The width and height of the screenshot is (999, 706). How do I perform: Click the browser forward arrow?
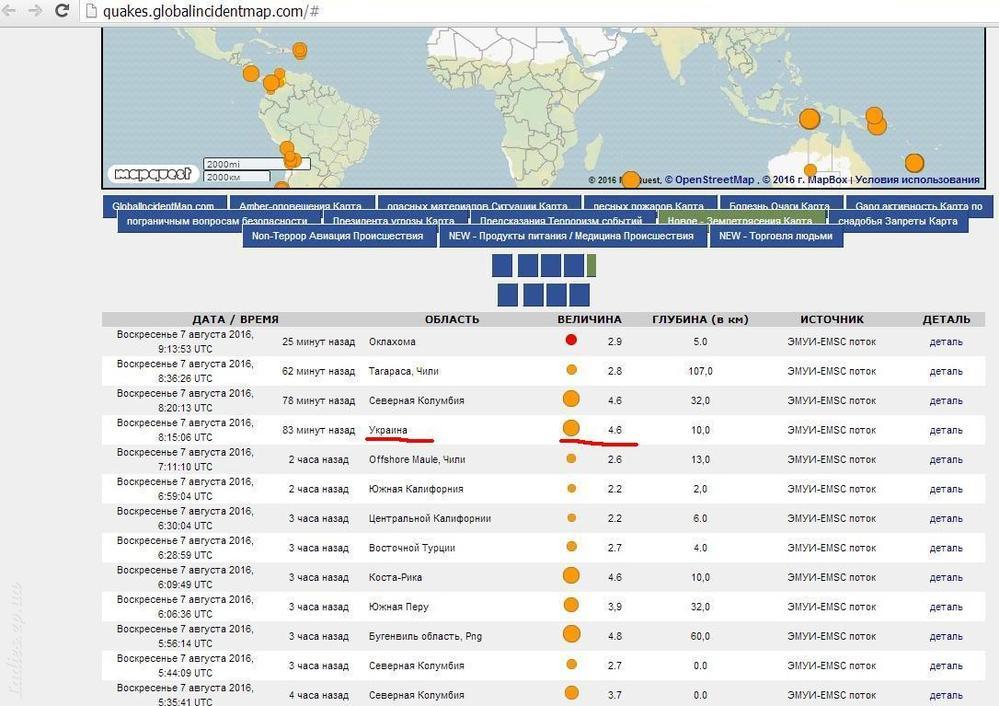point(35,10)
